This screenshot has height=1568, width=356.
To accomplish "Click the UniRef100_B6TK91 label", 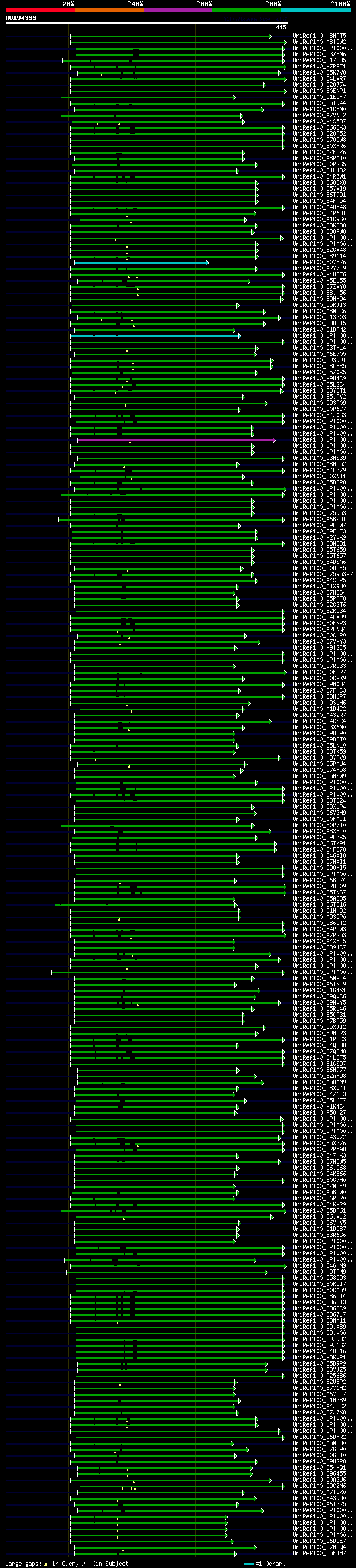I will pyautogui.click(x=319, y=844).
